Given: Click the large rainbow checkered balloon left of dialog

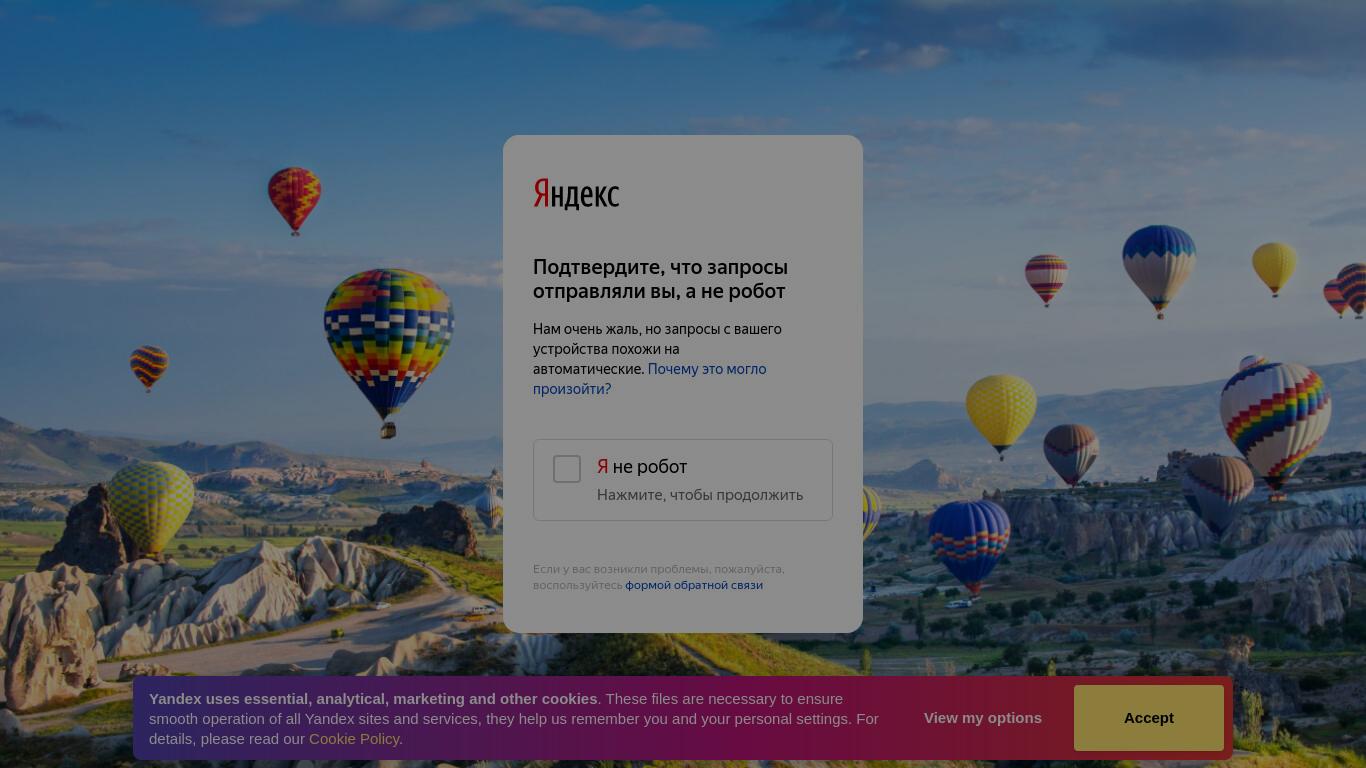Looking at the screenshot, I should [x=389, y=350].
